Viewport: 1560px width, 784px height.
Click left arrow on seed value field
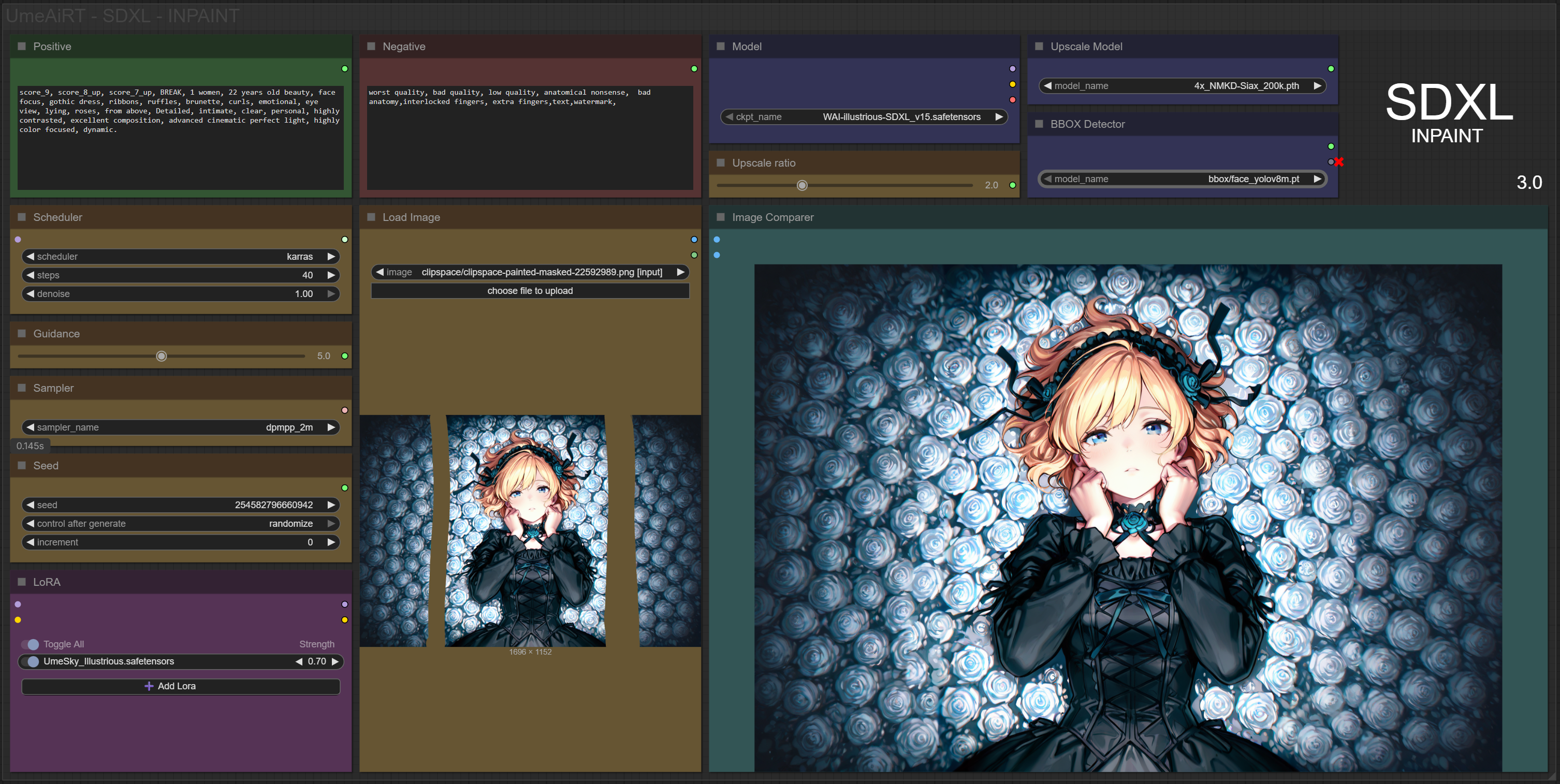coord(30,505)
